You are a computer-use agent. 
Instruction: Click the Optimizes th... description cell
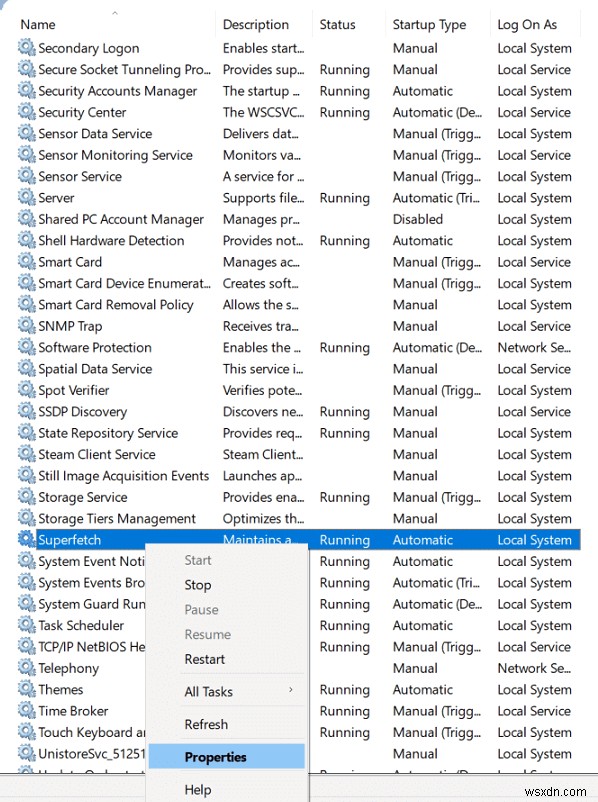click(263, 519)
